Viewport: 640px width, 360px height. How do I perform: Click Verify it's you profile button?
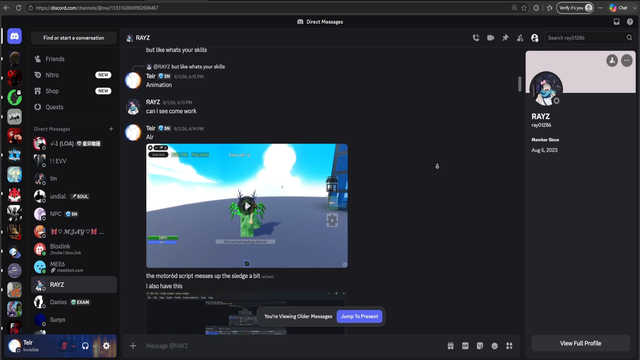[x=575, y=8]
